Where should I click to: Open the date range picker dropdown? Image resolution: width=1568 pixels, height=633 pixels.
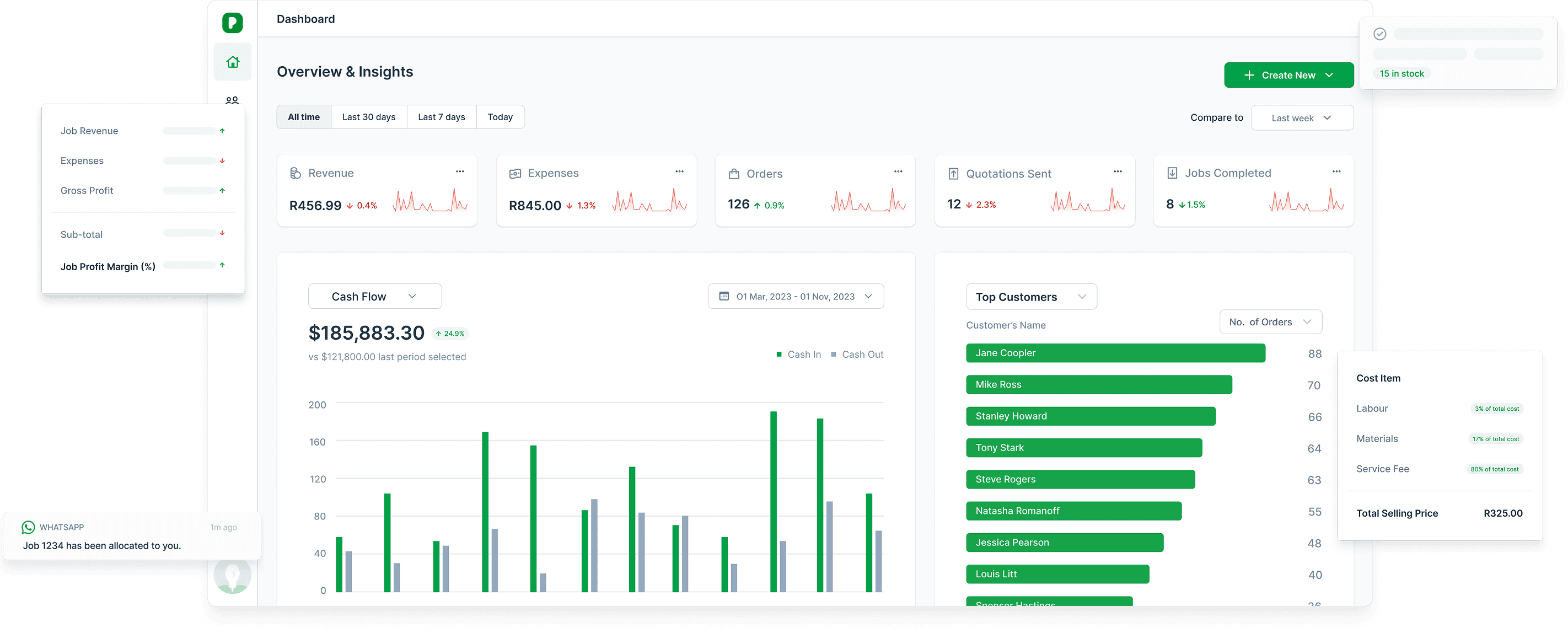[795, 297]
